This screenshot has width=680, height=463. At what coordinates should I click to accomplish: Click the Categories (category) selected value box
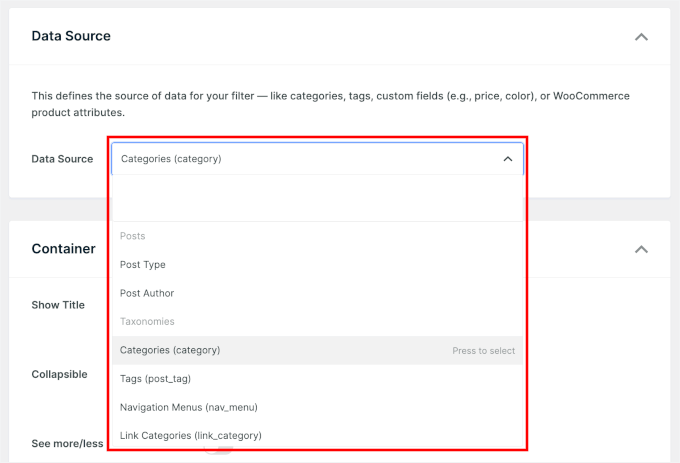point(317,159)
